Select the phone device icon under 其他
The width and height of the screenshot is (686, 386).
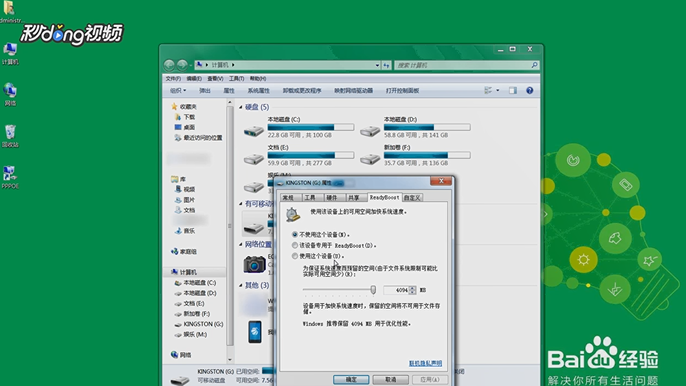(x=255, y=331)
